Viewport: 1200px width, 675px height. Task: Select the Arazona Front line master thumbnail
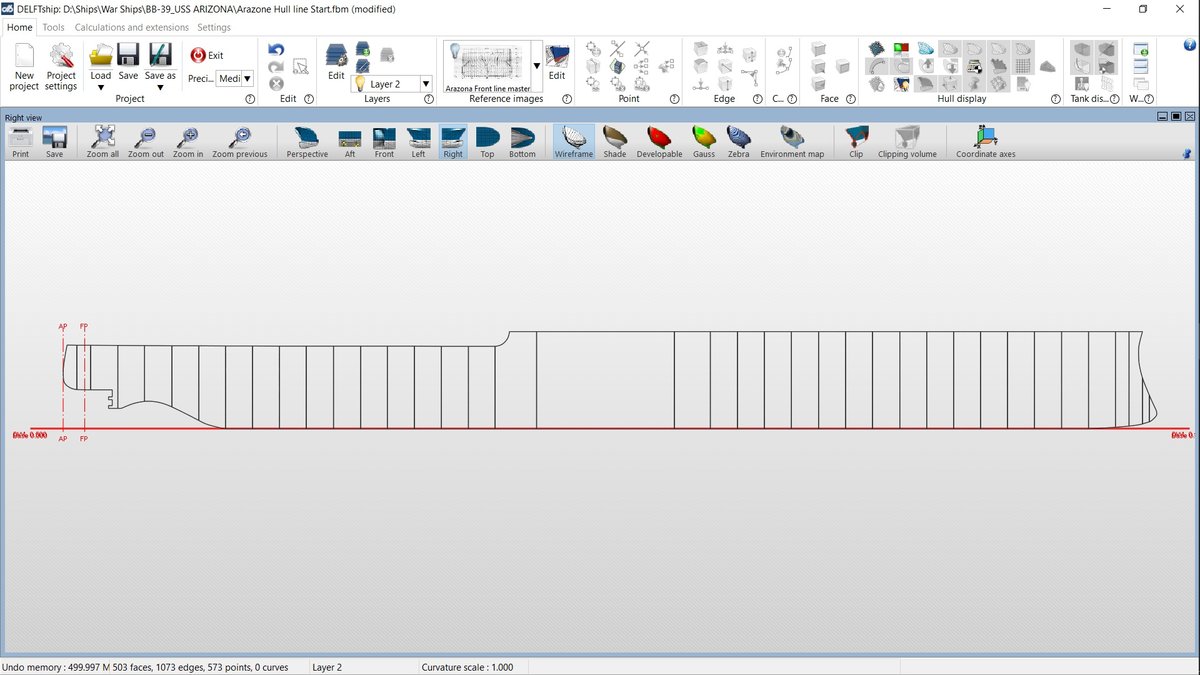488,66
